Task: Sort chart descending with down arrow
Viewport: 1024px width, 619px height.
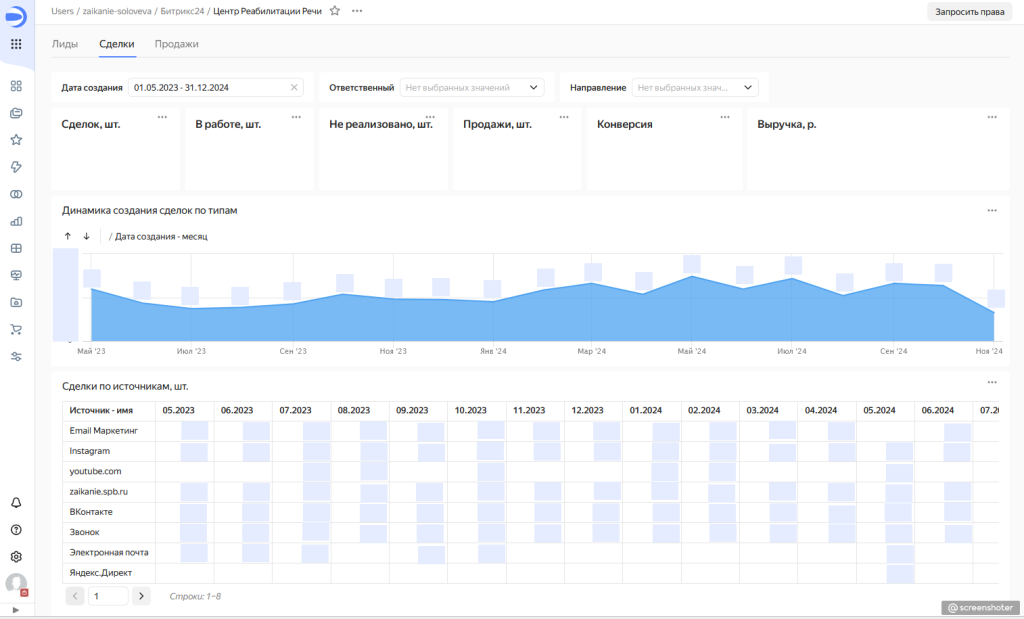Action: (87, 236)
